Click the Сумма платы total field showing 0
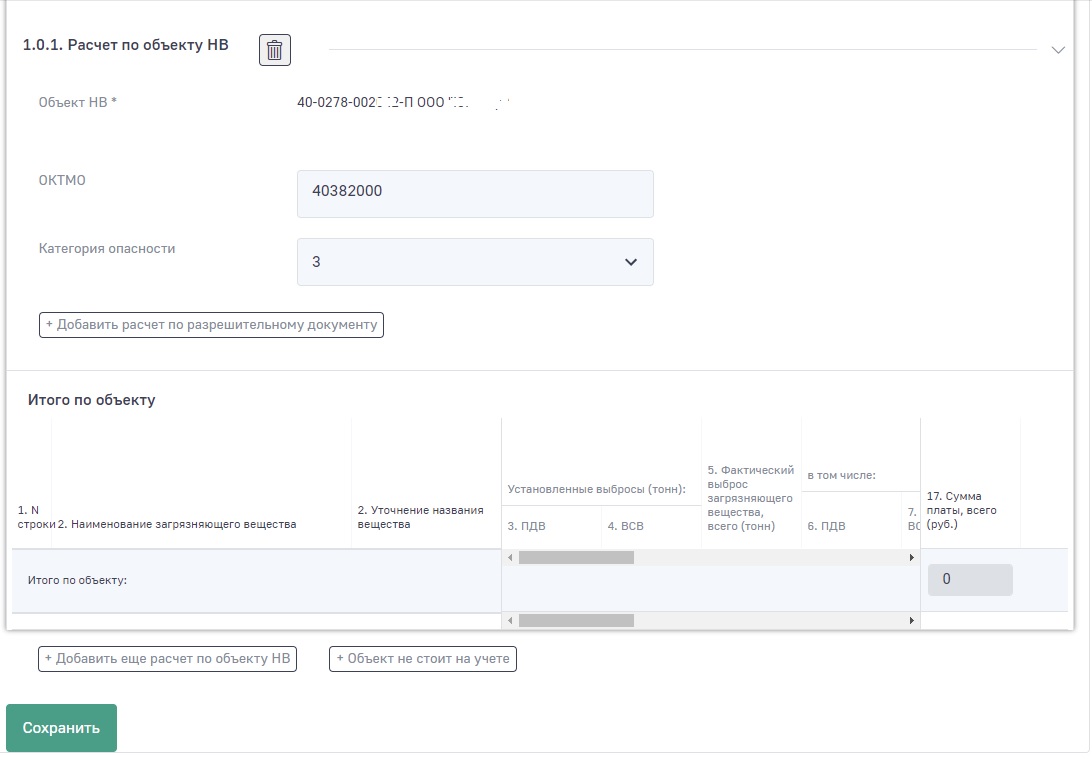Screen dimensions: 1092x759 coord(969,580)
